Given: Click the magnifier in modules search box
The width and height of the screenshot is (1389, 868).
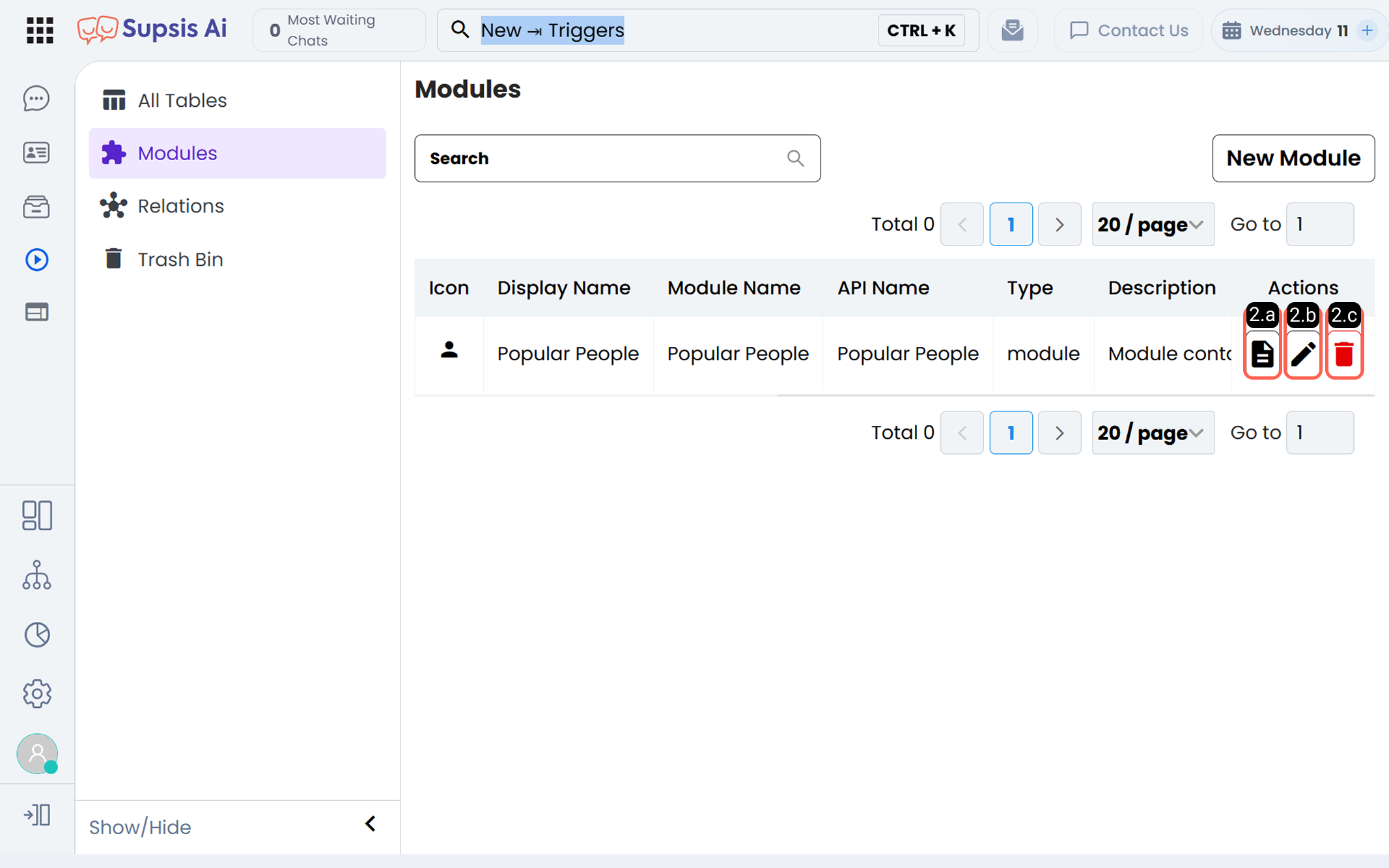Looking at the screenshot, I should pos(795,158).
